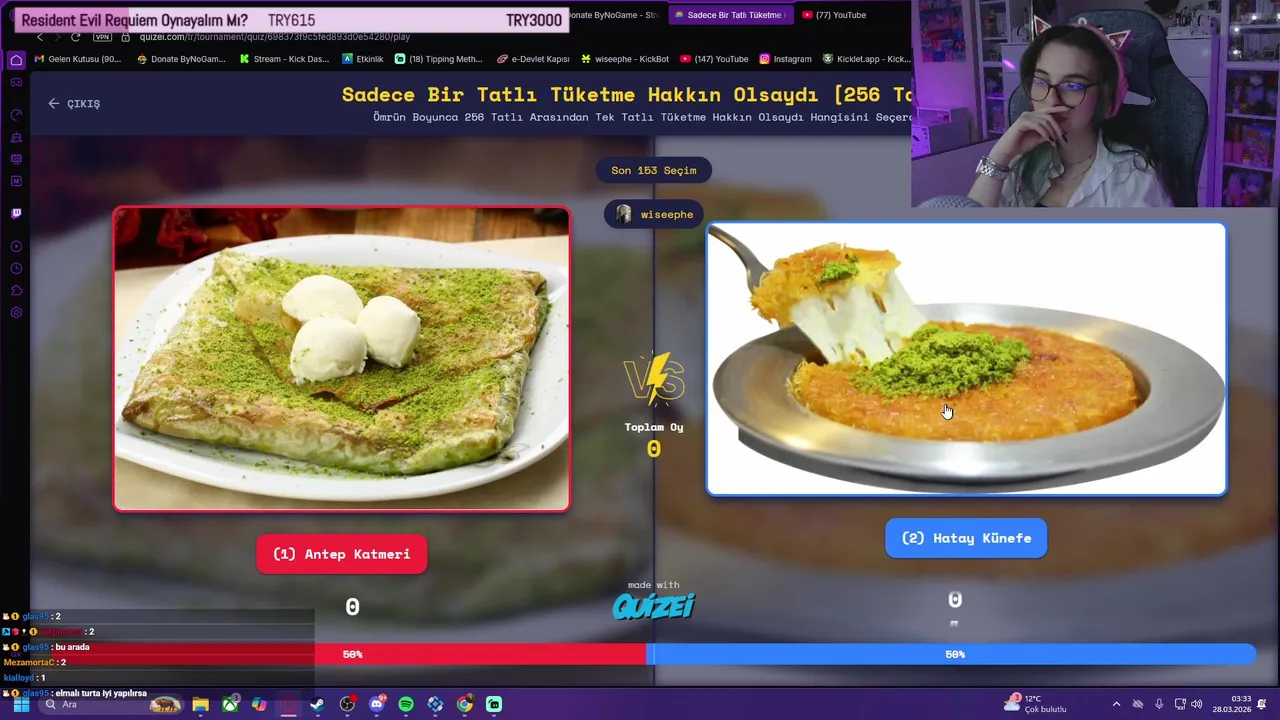Open OBS Studio from the taskbar

click(347, 704)
